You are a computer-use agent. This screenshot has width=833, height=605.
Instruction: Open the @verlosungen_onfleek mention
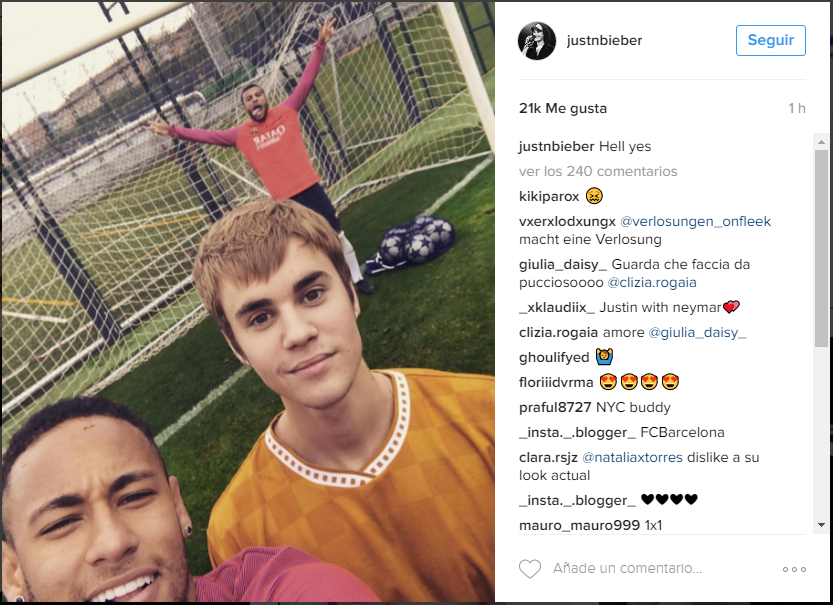695,221
